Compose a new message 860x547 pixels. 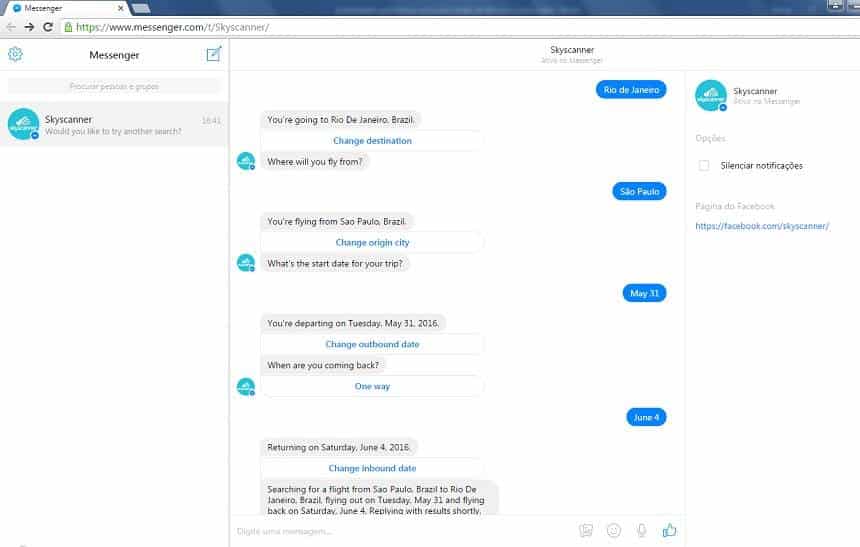(x=214, y=54)
